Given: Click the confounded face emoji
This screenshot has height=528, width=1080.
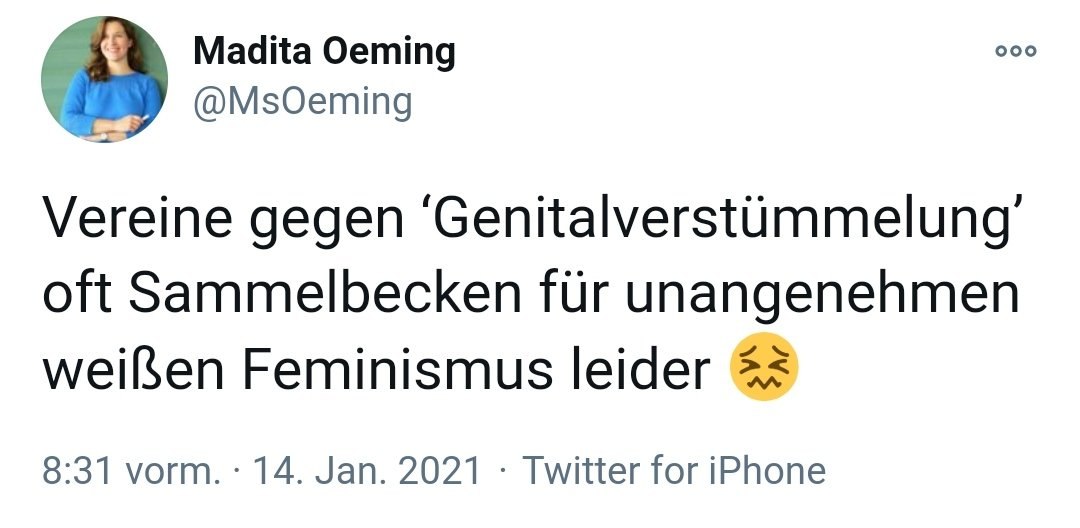Looking at the screenshot, I should 766,370.
